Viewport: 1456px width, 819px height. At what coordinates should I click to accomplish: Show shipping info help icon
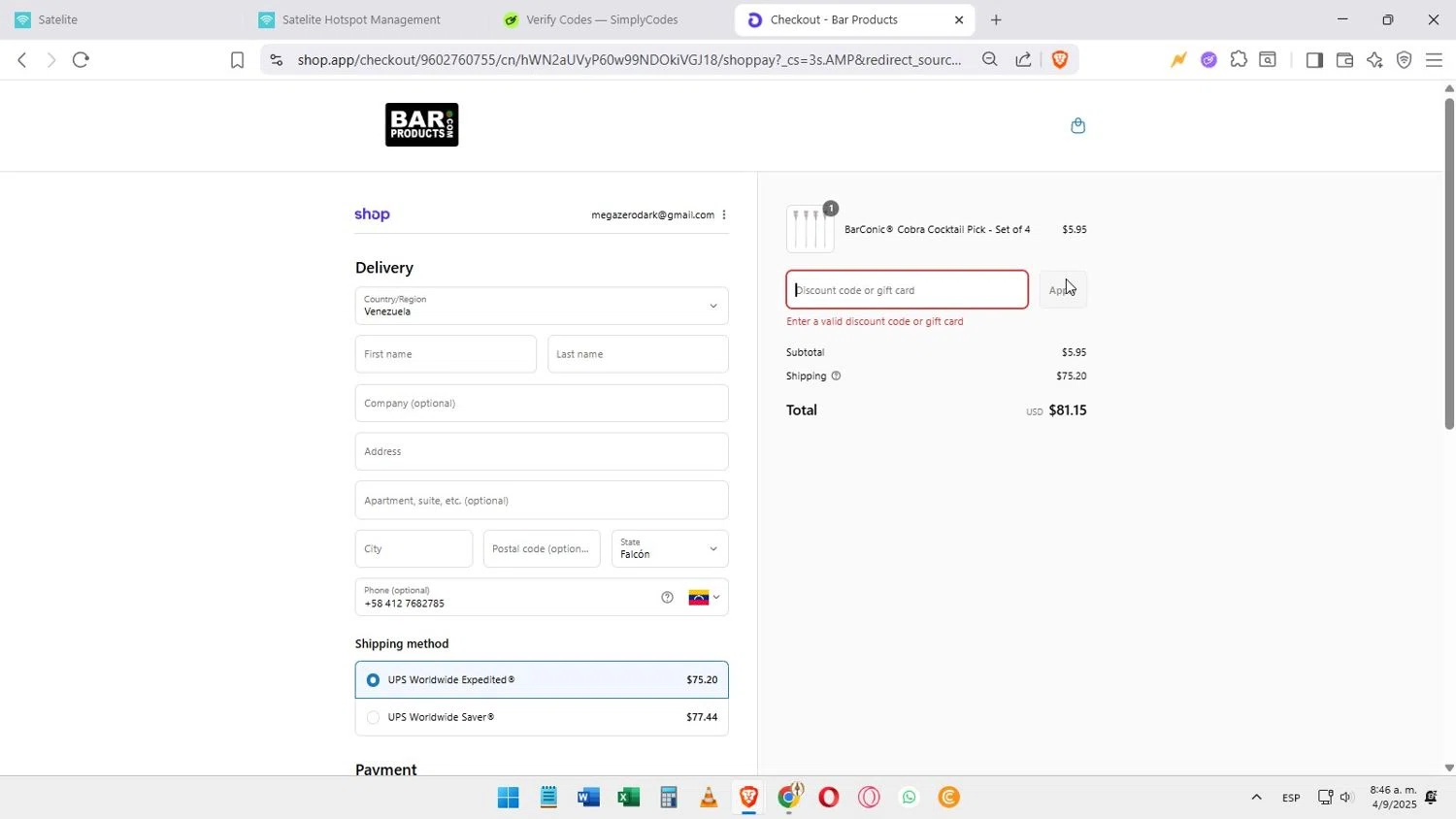point(836,376)
